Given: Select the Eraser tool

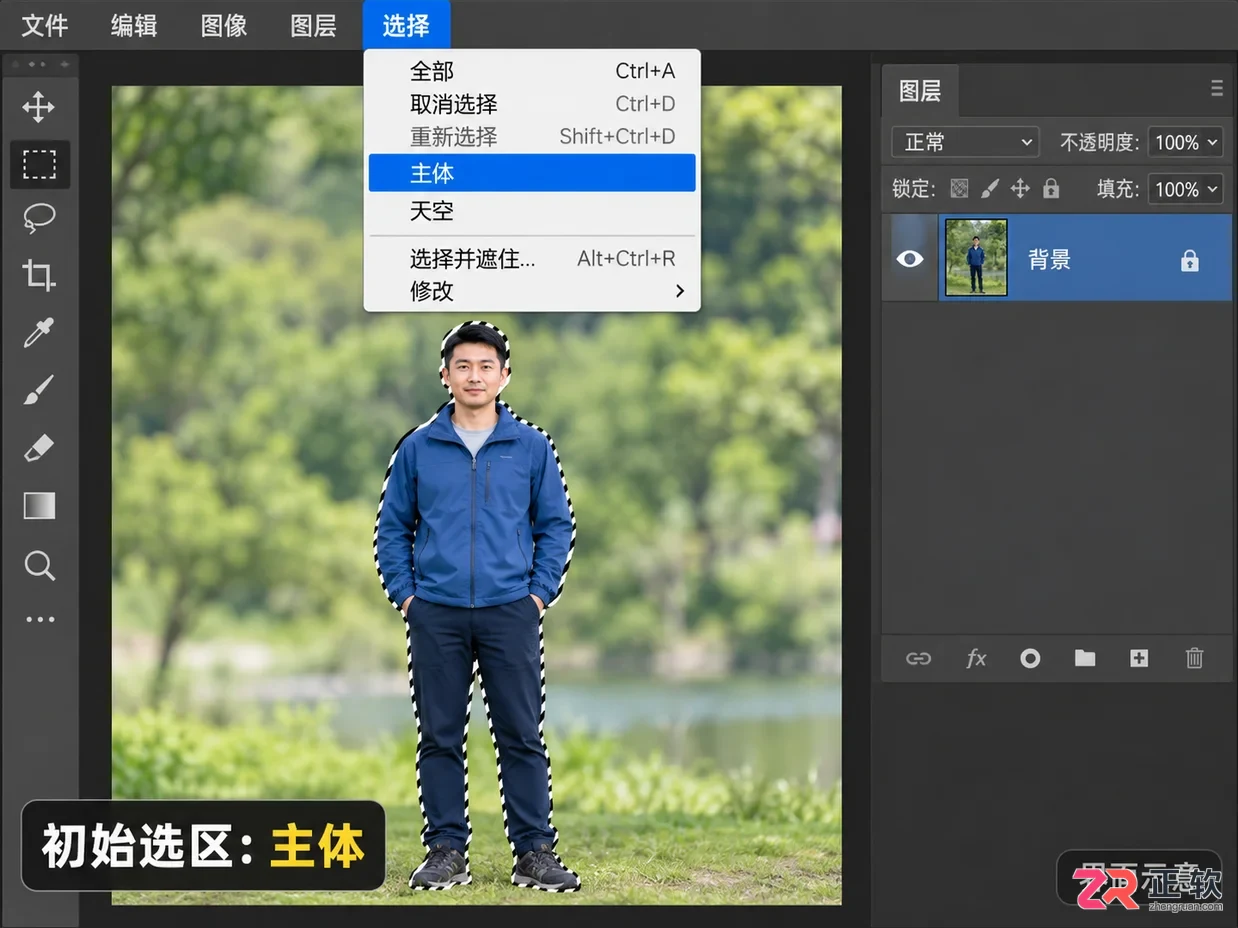Looking at the screenshot, I should pos(39,448).
